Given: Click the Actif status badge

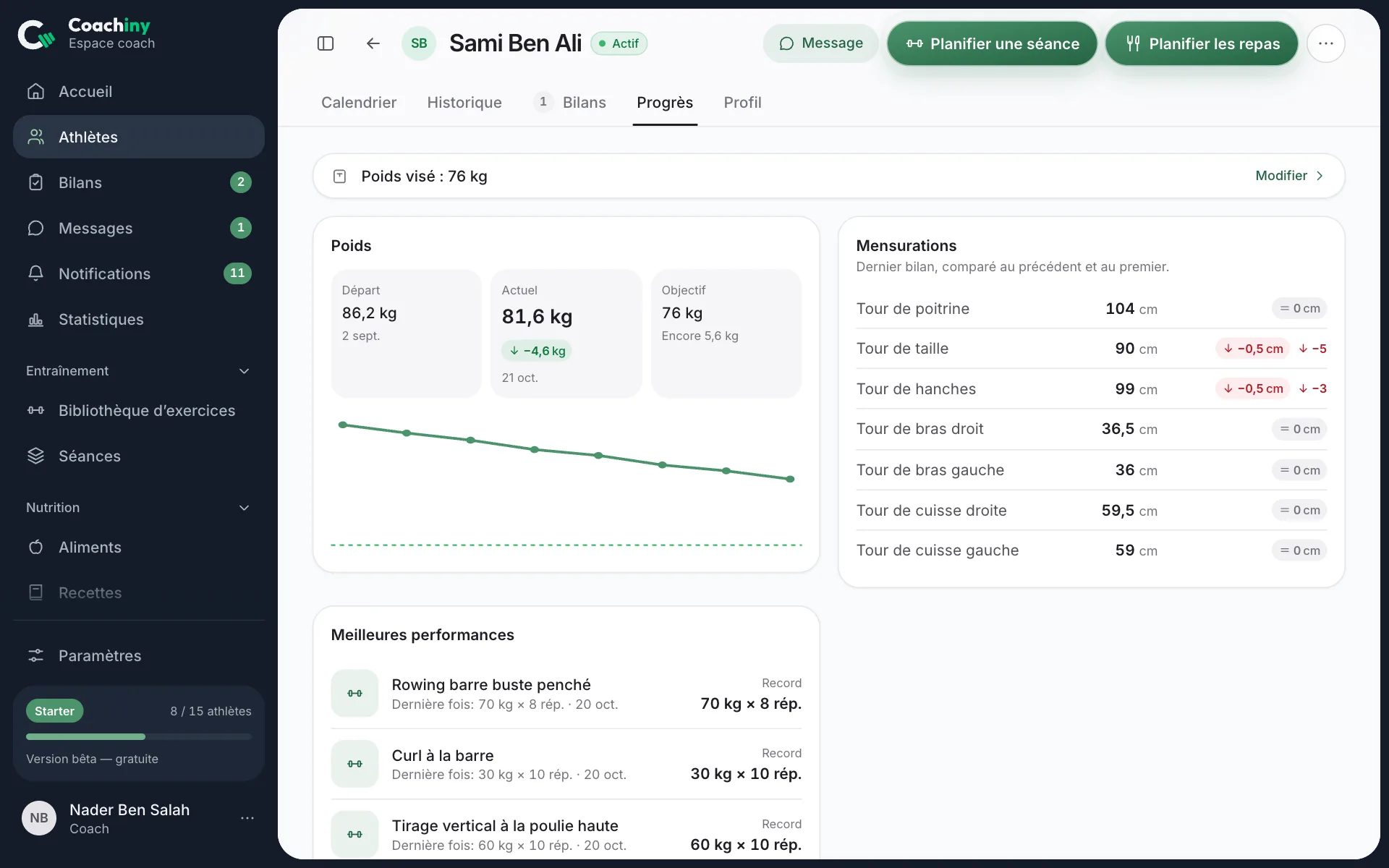Looking at the screenshot, I should [619, 43].
